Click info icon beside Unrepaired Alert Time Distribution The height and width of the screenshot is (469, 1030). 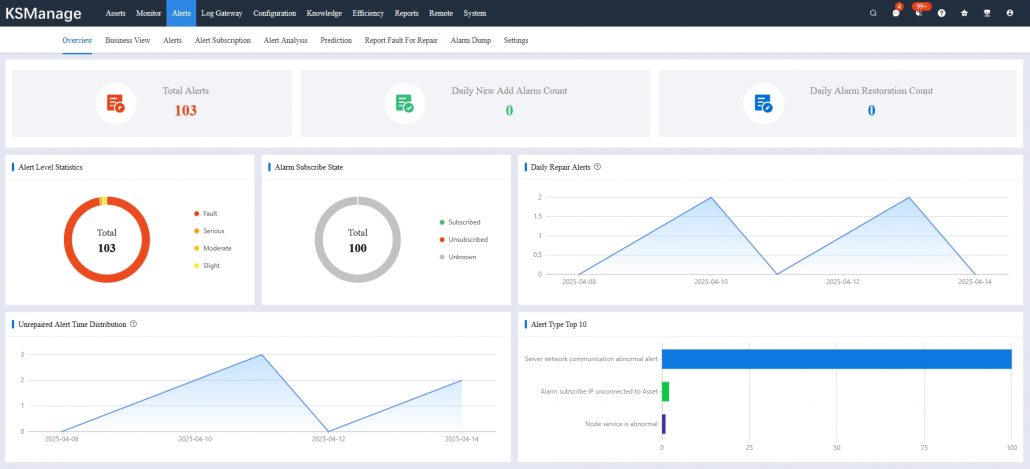coord(133,324)
